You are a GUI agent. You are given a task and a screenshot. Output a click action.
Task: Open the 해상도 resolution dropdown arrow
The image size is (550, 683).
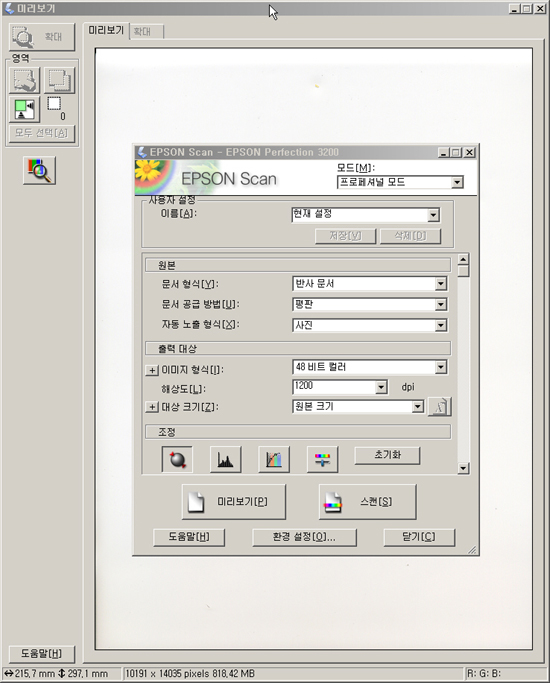[x=381, y=387]
